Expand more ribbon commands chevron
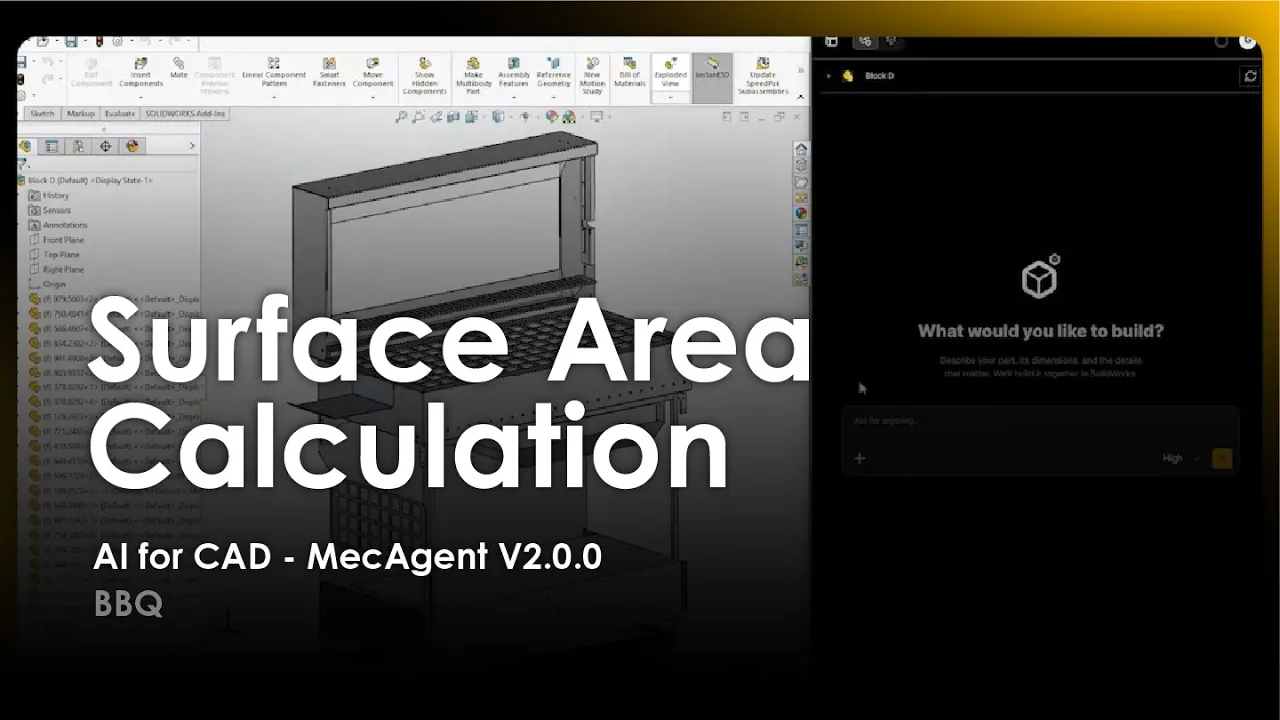 tap(800, 71)
